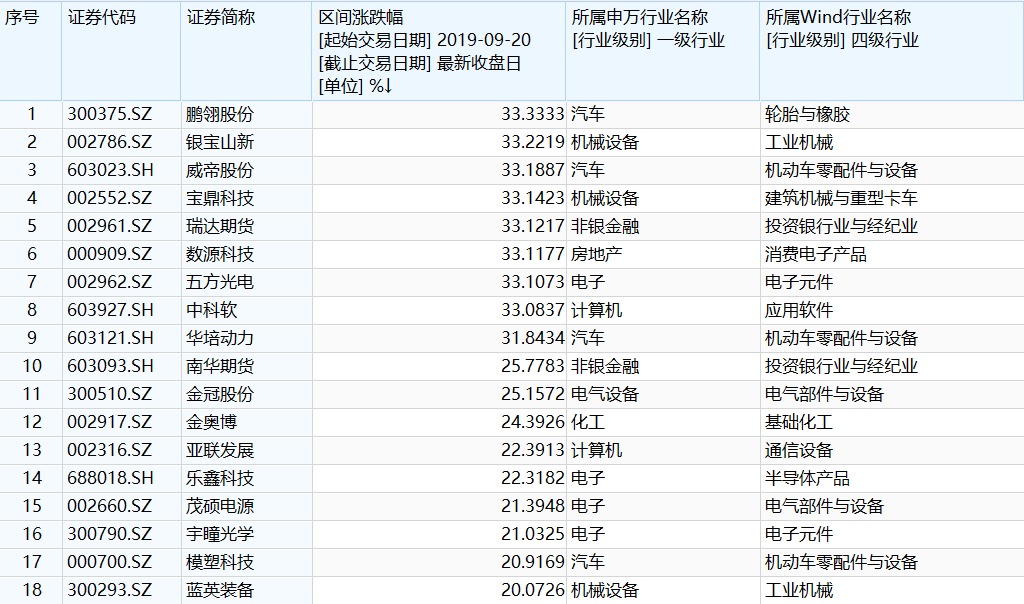Viewport: 1024px width, 604px height.
Task: Select code 002917.SZ
Action: click(109, 422)
